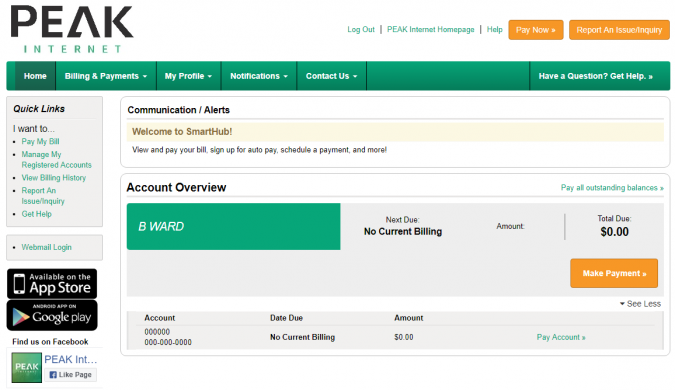Click the Pay Account link
Screen dimensions: 675x390
click(561, 337)
